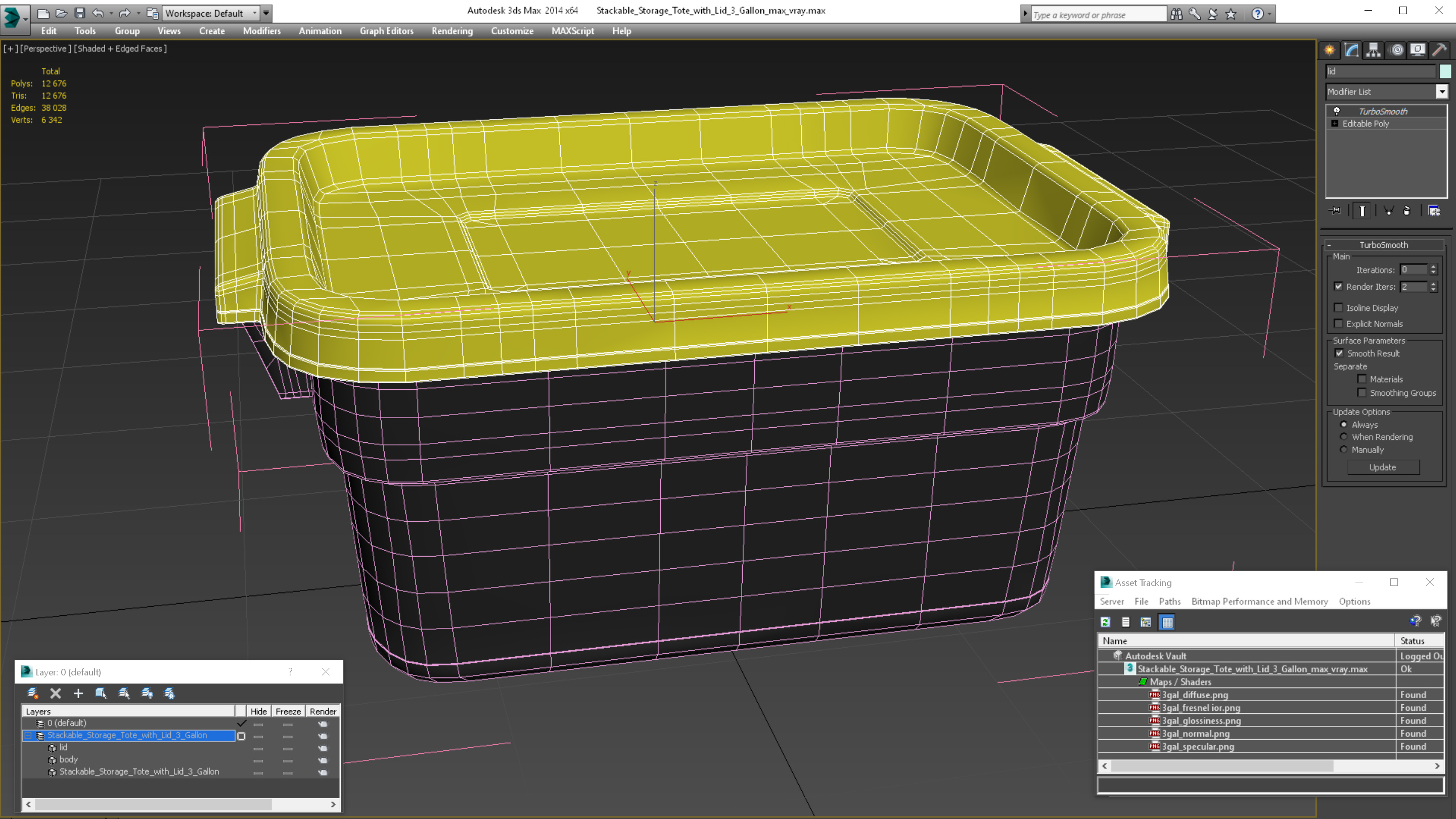The image size is (1456, 819).
Task: Click the Update button in TurboSmooth
Action: coord(1382,467)
